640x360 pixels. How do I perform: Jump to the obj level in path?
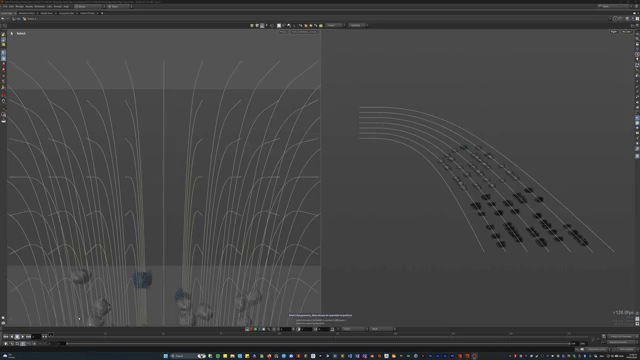(x=17, y=19)
